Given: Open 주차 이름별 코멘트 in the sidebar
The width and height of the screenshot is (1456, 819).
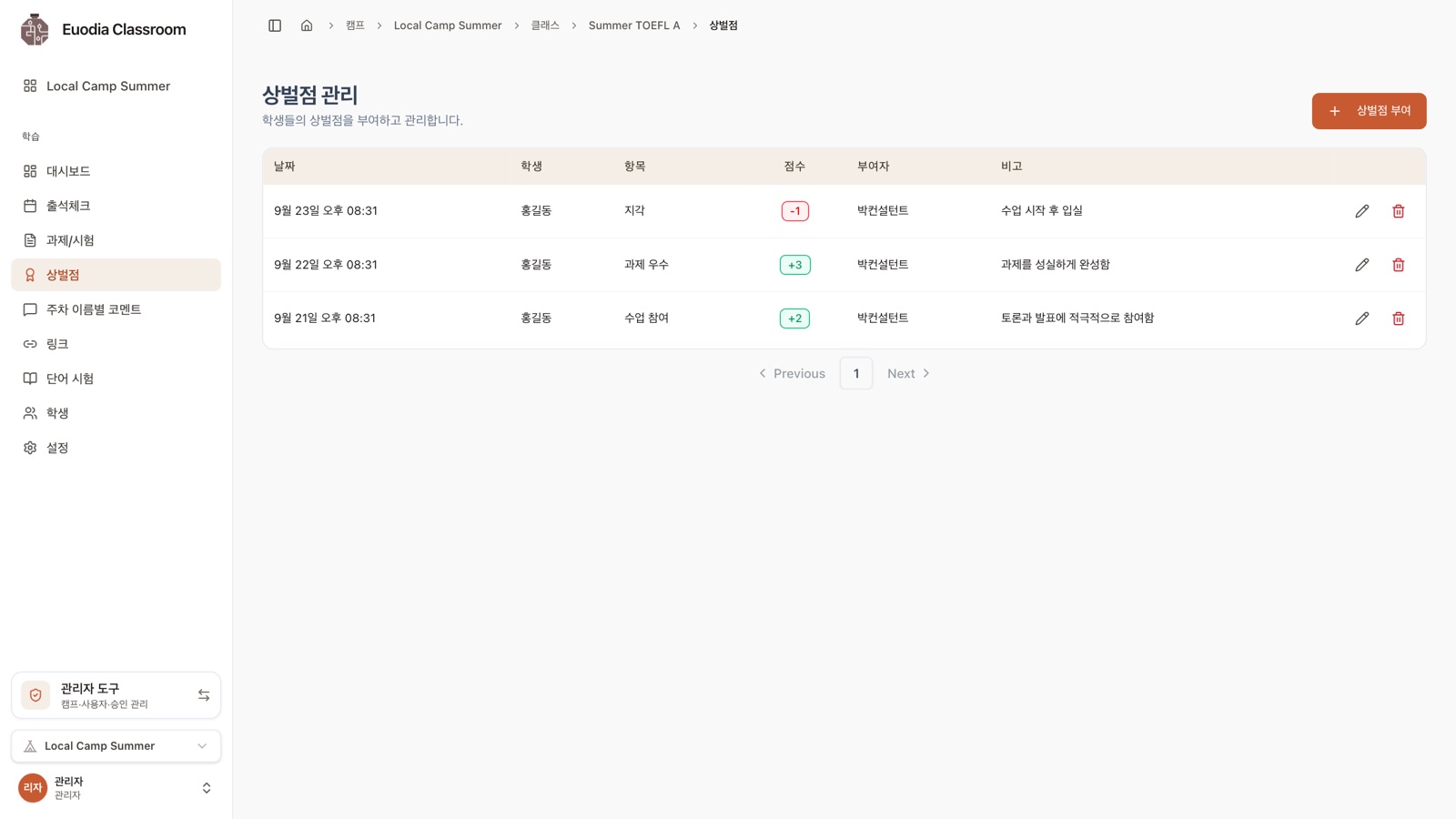Looking at the screenshot, I should pos(116,309).
